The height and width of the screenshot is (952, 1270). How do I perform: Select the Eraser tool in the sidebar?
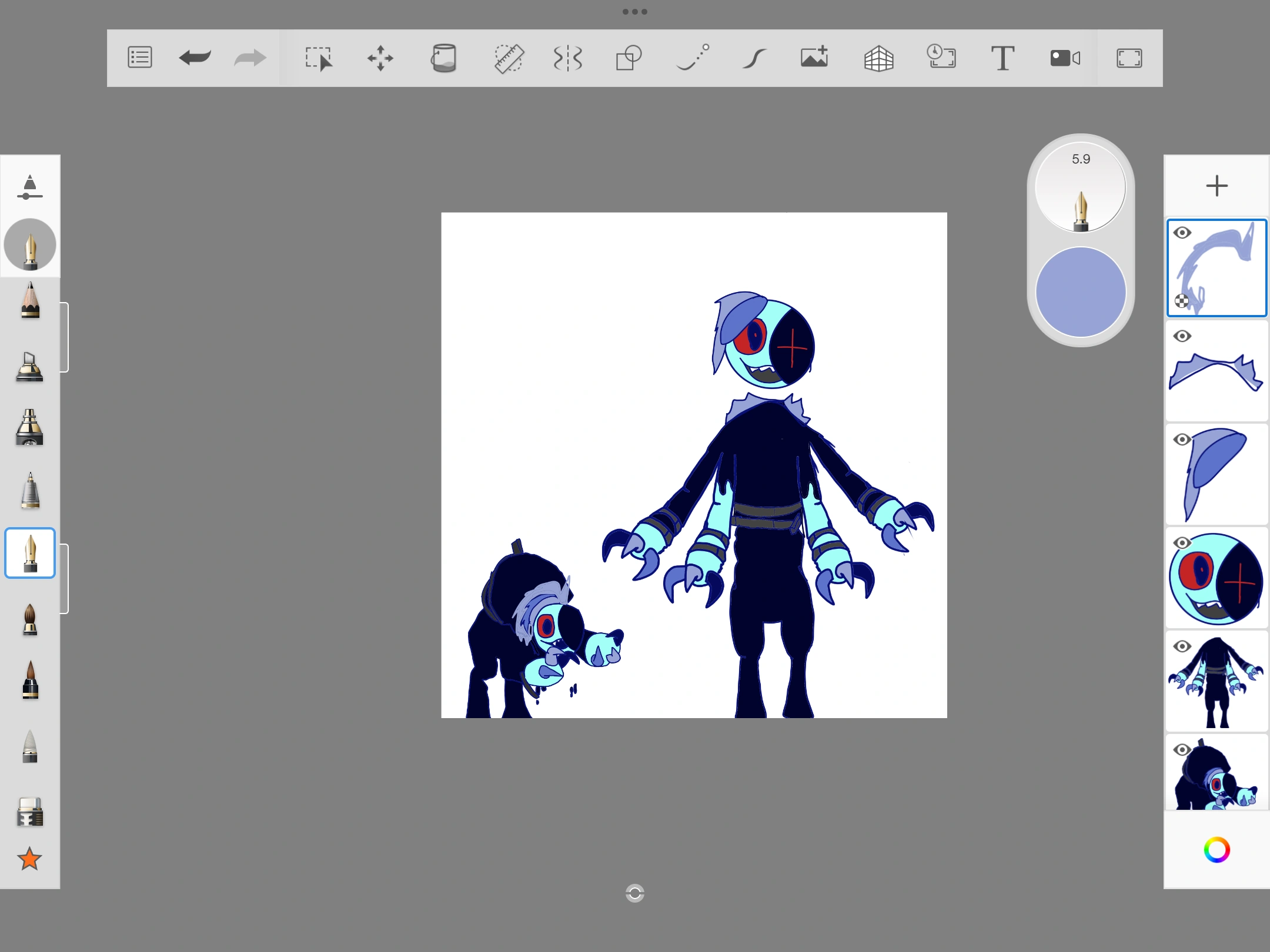pos(30,811)
